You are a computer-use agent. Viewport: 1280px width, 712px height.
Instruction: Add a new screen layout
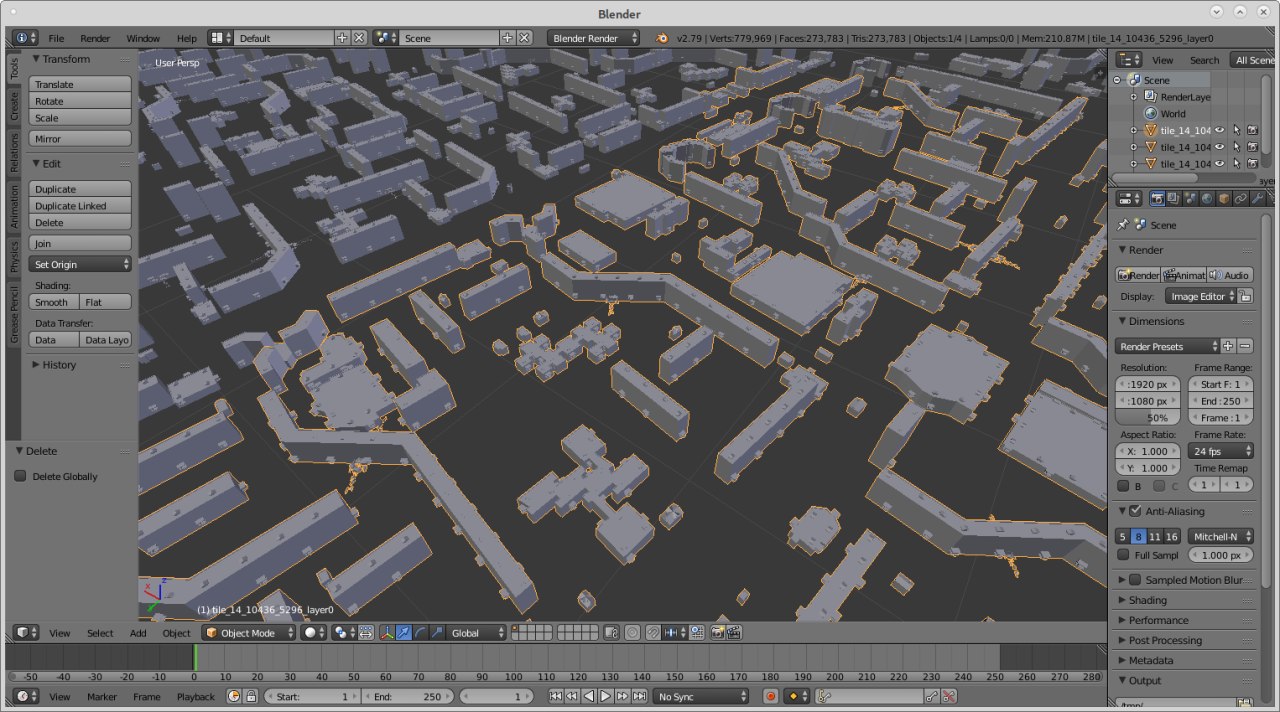[342, 38]
